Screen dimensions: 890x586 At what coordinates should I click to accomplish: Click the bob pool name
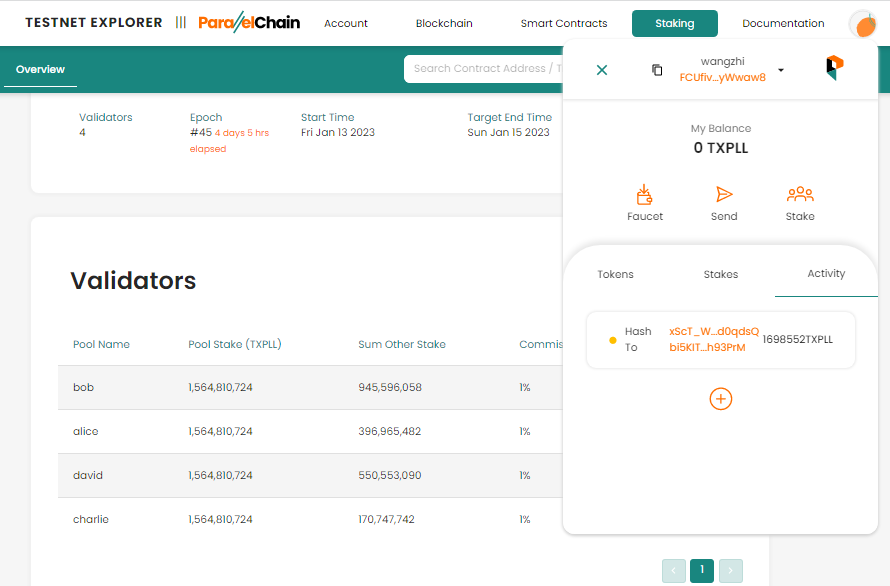click(x=83, y=387)
